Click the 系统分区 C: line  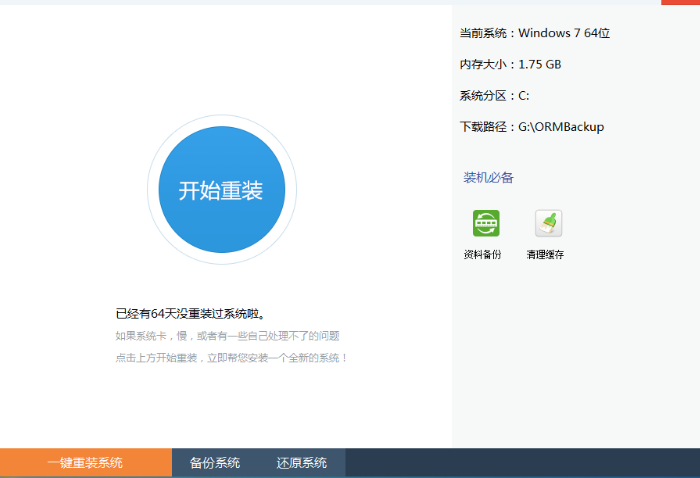click(x=494, y=96)
